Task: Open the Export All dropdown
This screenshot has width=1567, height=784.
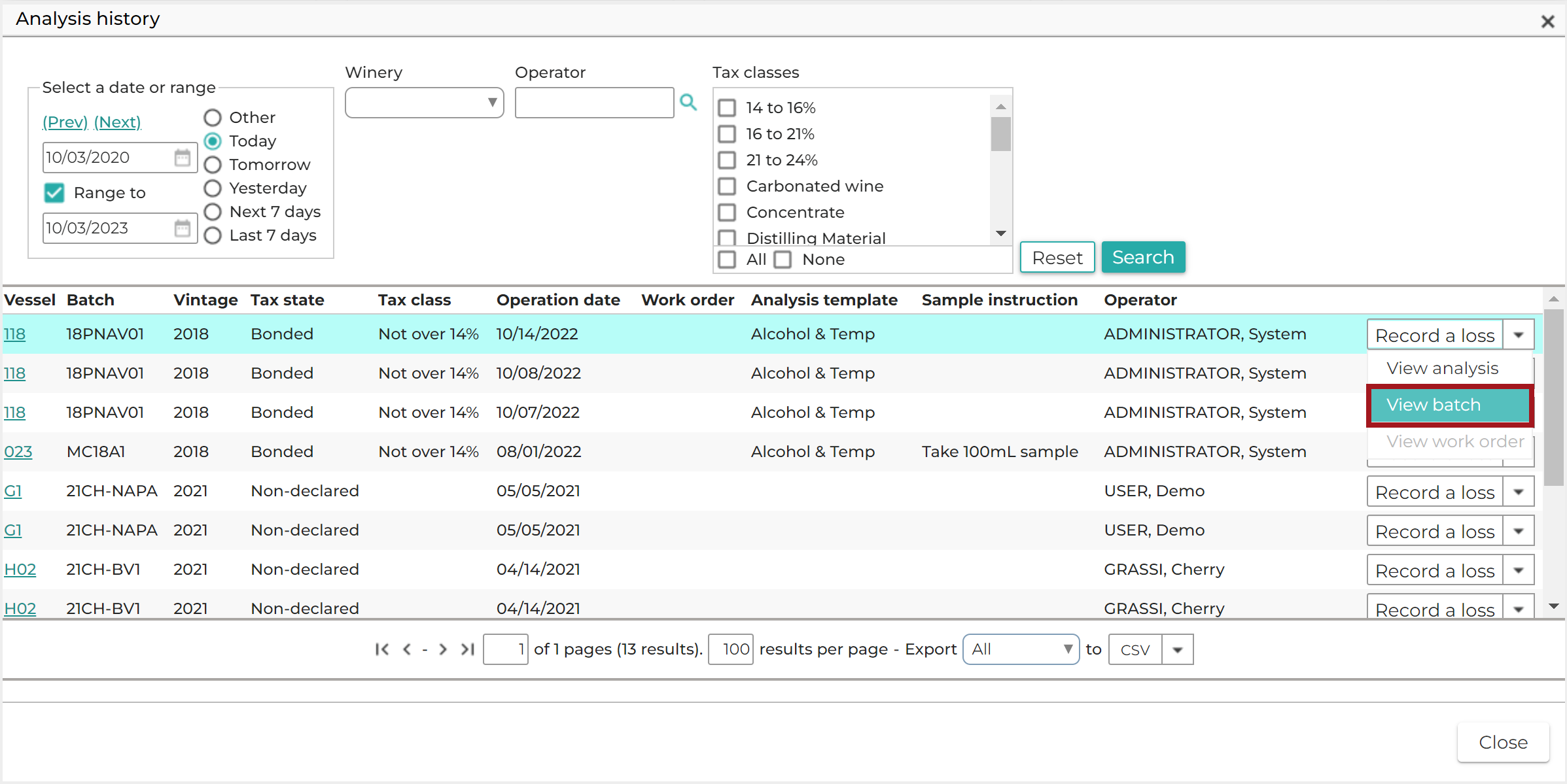Action: tap(1021, 649)
